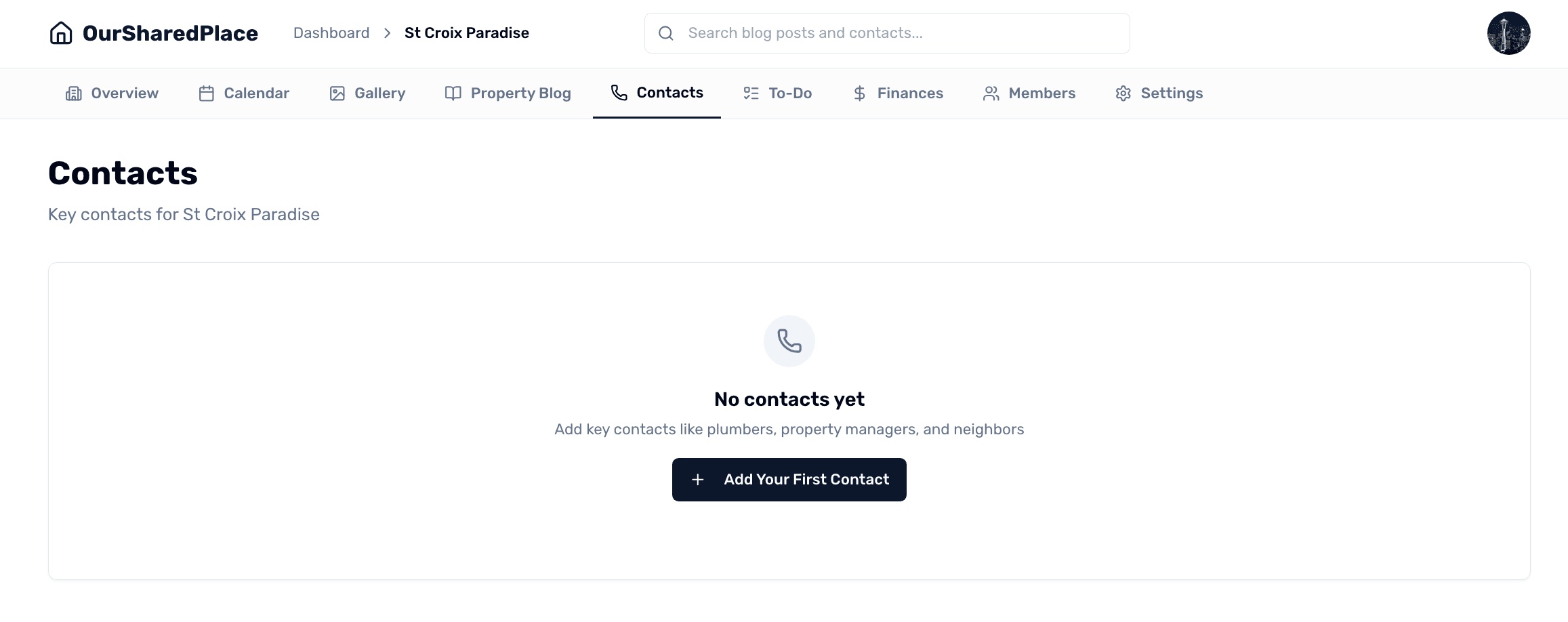The width and height of the screenshot is (1568, 622).
Task: Click the To-Do checklist icon
Action: click(x=751, y=94)
